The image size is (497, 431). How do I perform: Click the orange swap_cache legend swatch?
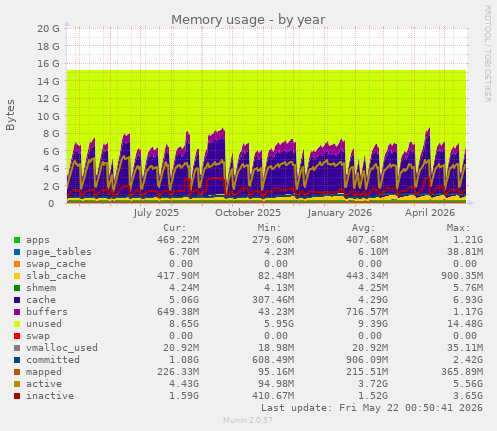(x=17, y=264)
